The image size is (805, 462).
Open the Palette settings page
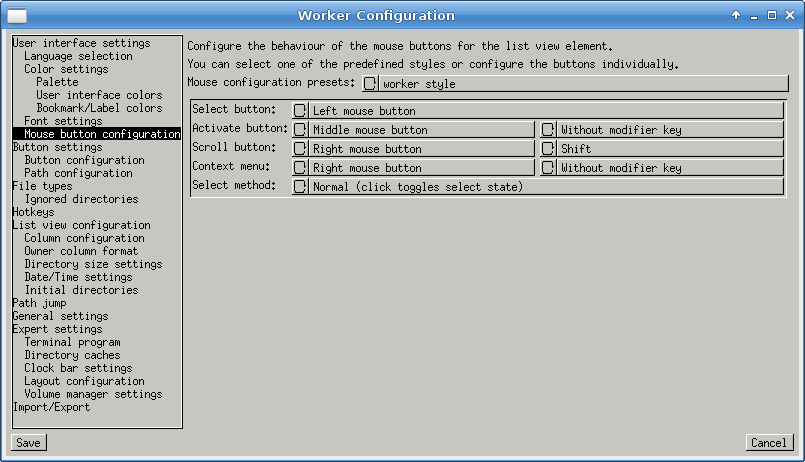tap(57, 83)
